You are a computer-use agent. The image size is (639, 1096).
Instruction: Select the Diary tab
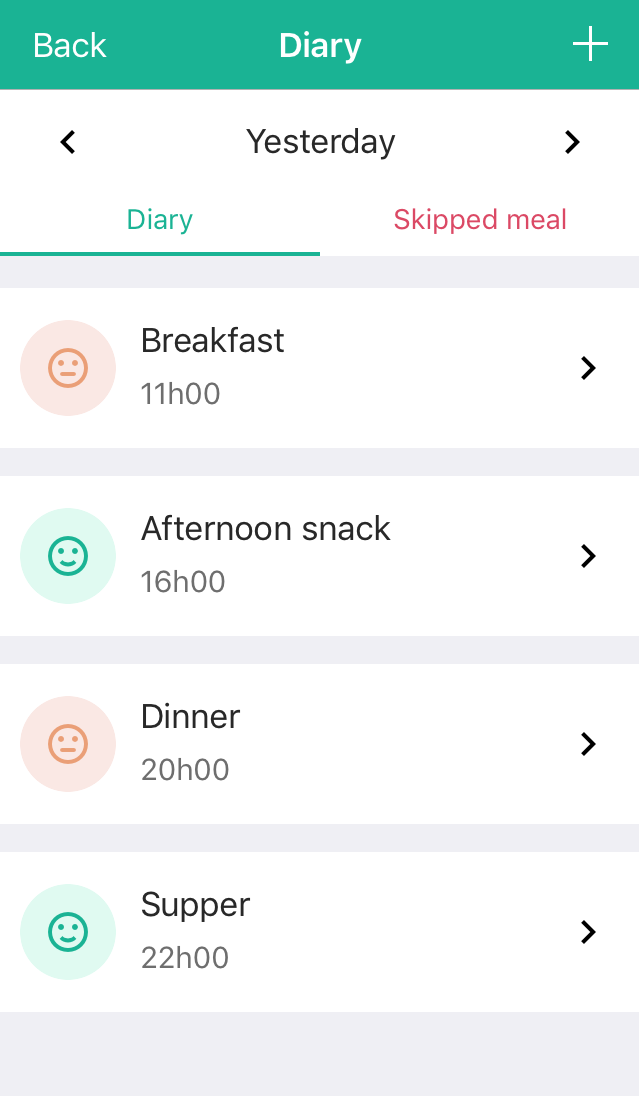point(159,220)
